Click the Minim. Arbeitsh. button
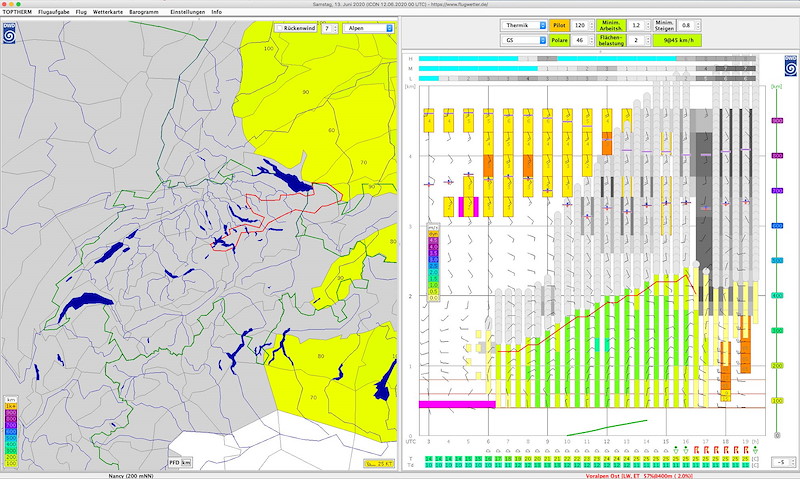 612,25
